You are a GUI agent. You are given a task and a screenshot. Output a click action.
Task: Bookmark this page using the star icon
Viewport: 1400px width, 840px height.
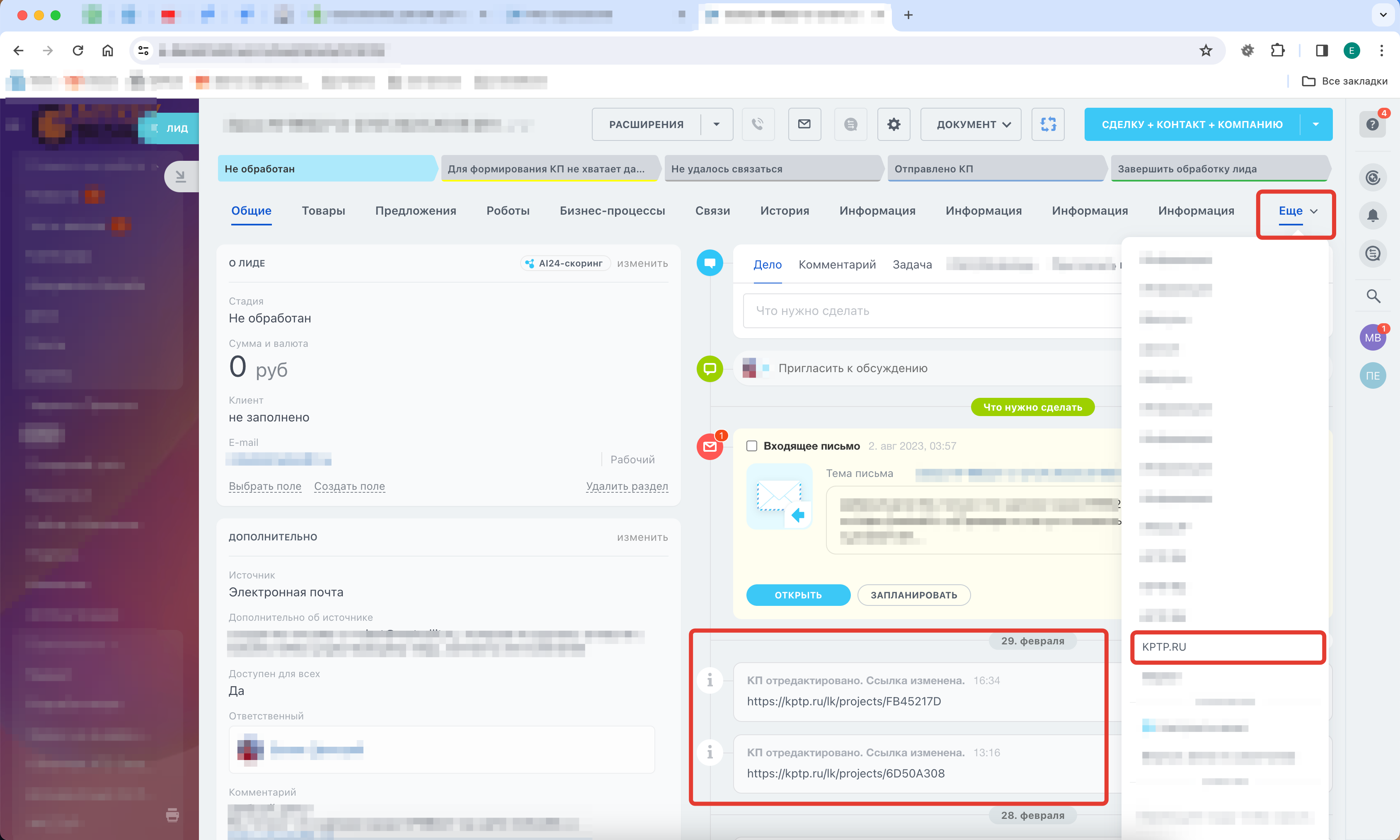(1205, 51)
